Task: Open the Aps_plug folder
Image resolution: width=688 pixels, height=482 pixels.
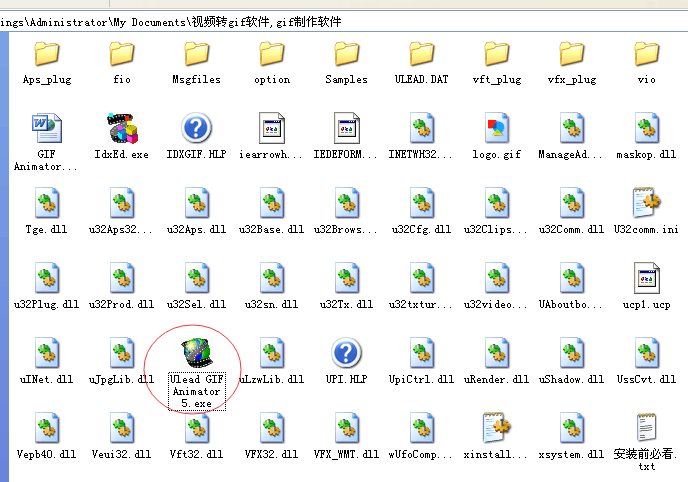Action: point(47,54)
